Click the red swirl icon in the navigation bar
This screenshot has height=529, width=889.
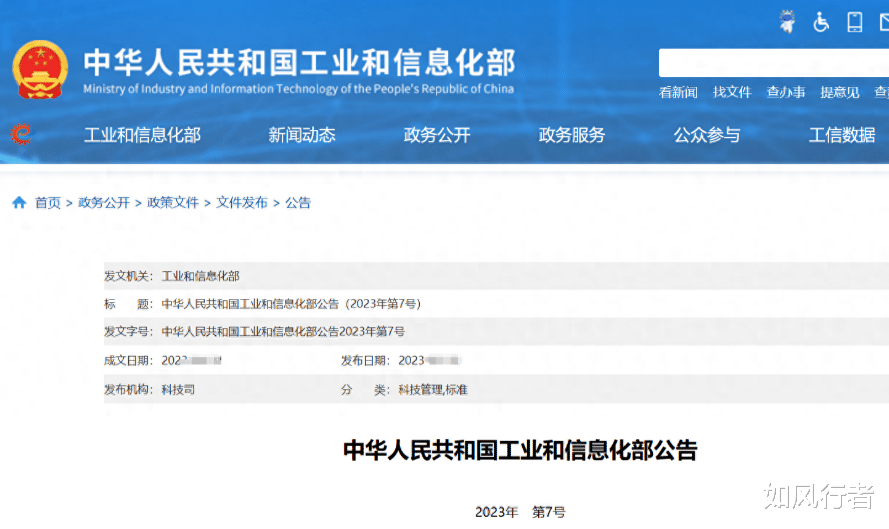[21, 134]
